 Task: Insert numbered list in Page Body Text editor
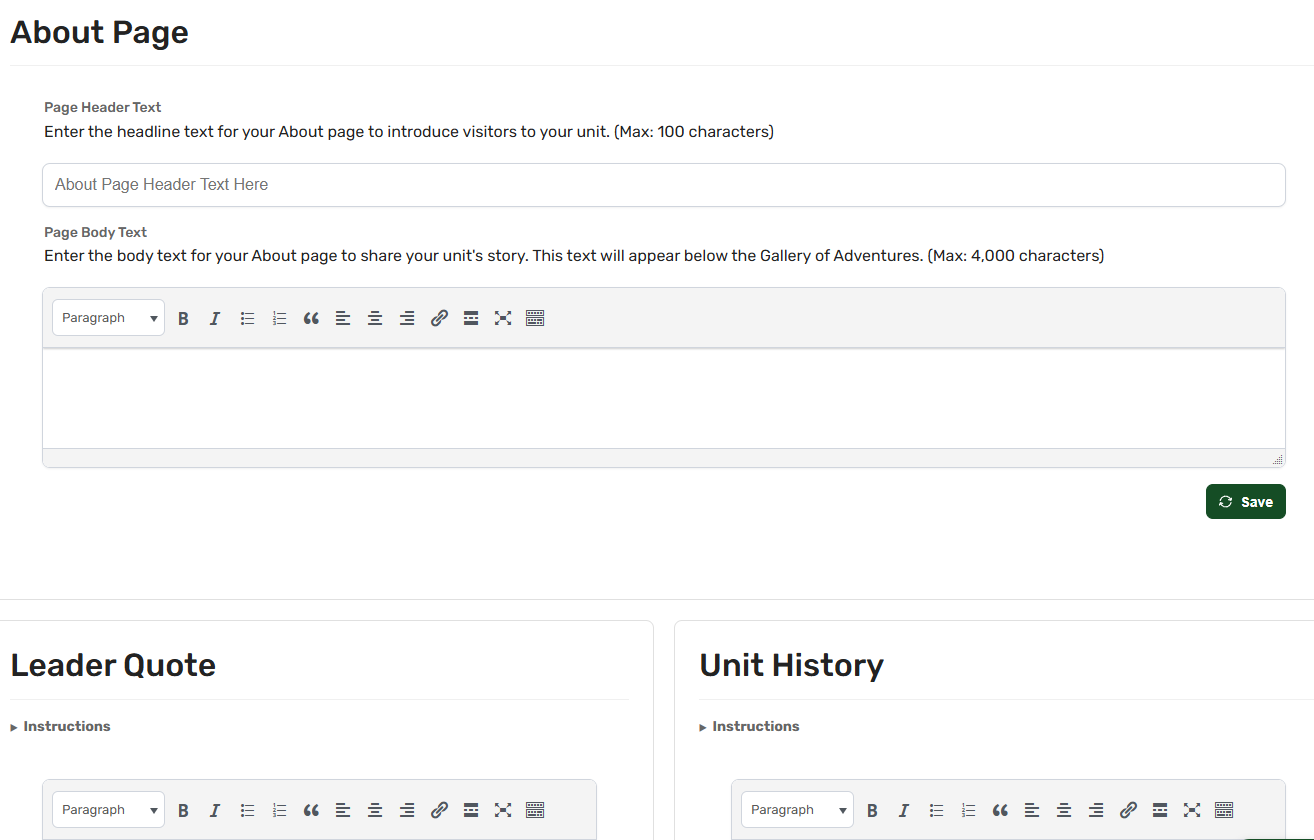tap(279, 318)
